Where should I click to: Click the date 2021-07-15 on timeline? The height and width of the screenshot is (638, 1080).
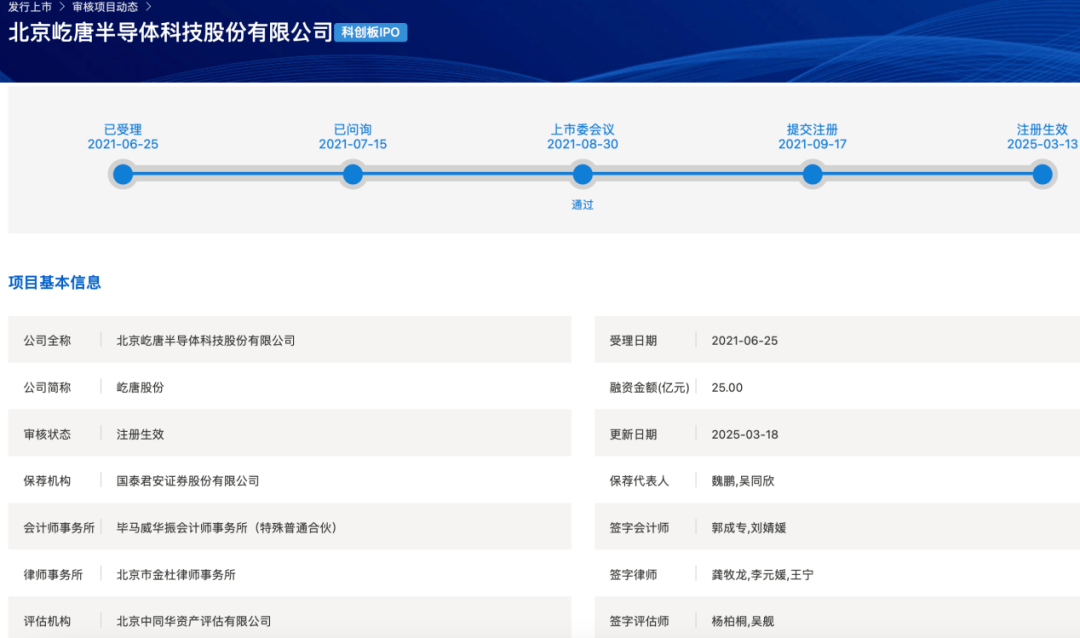pyautogui.click(x=353, y=144)
